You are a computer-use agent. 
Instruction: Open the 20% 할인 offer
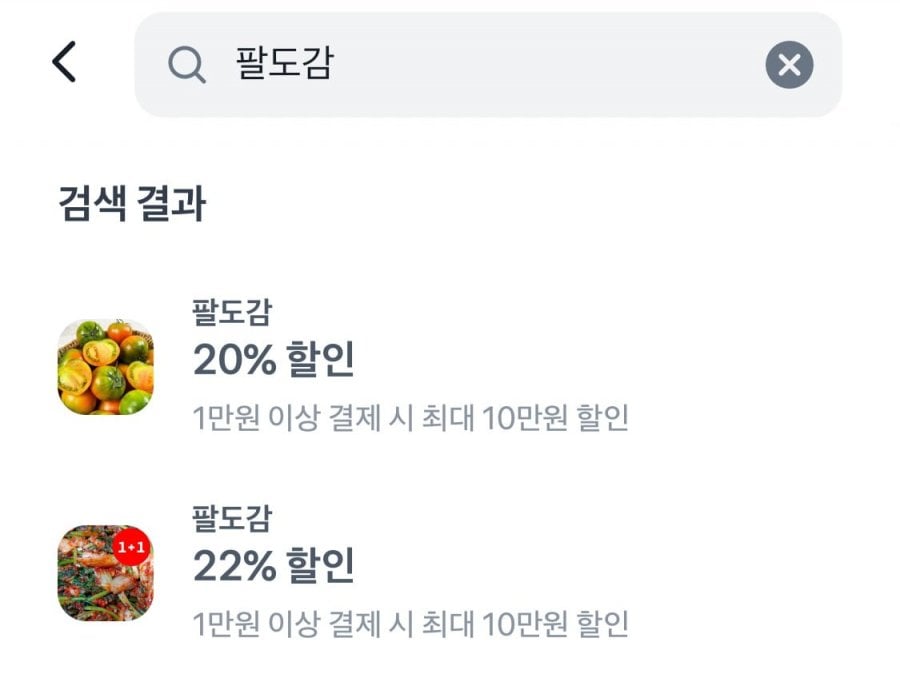(x=274, y=360)
